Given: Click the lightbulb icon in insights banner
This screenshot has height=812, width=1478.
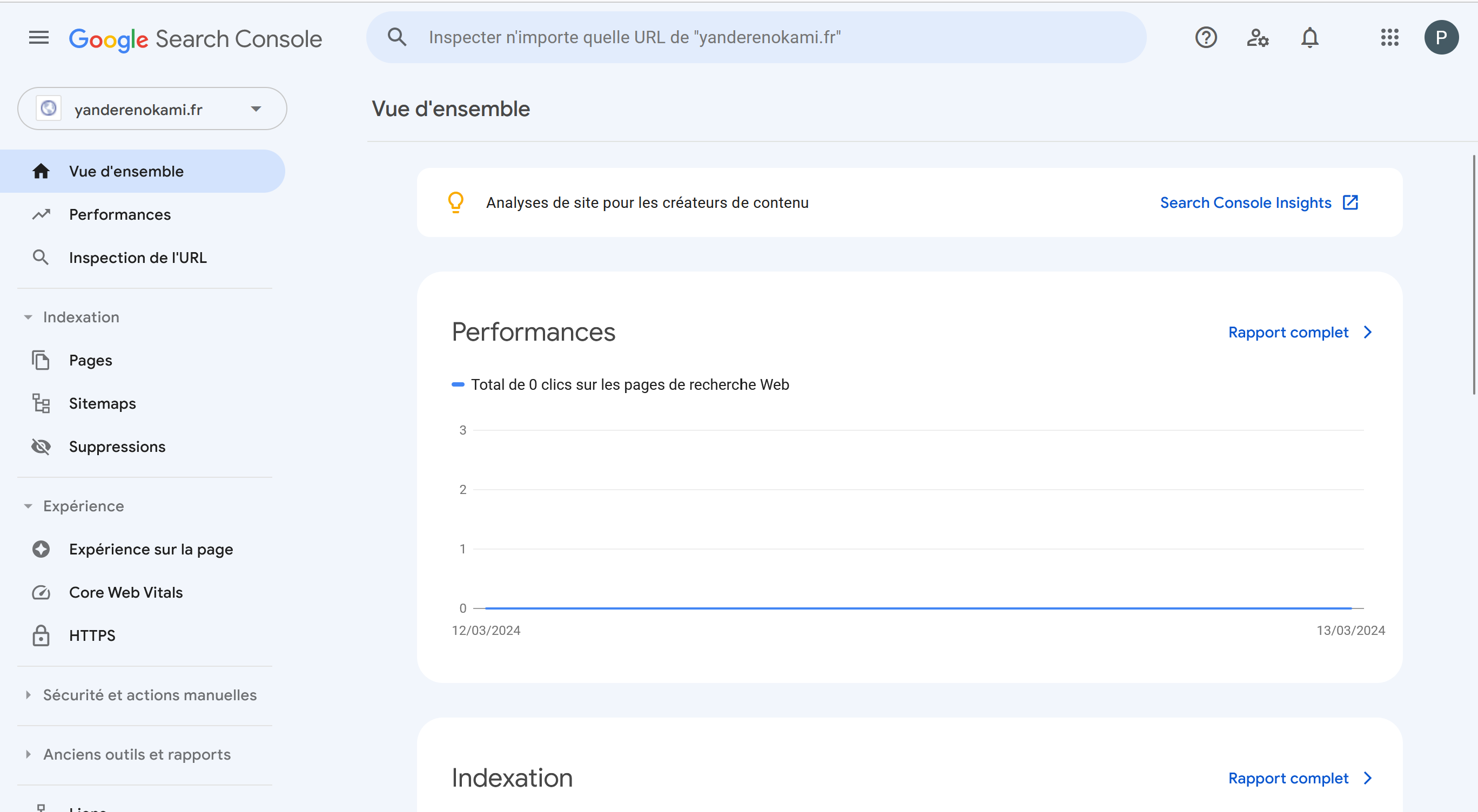Looking at the screenshot, I should [x=456, y=202].
